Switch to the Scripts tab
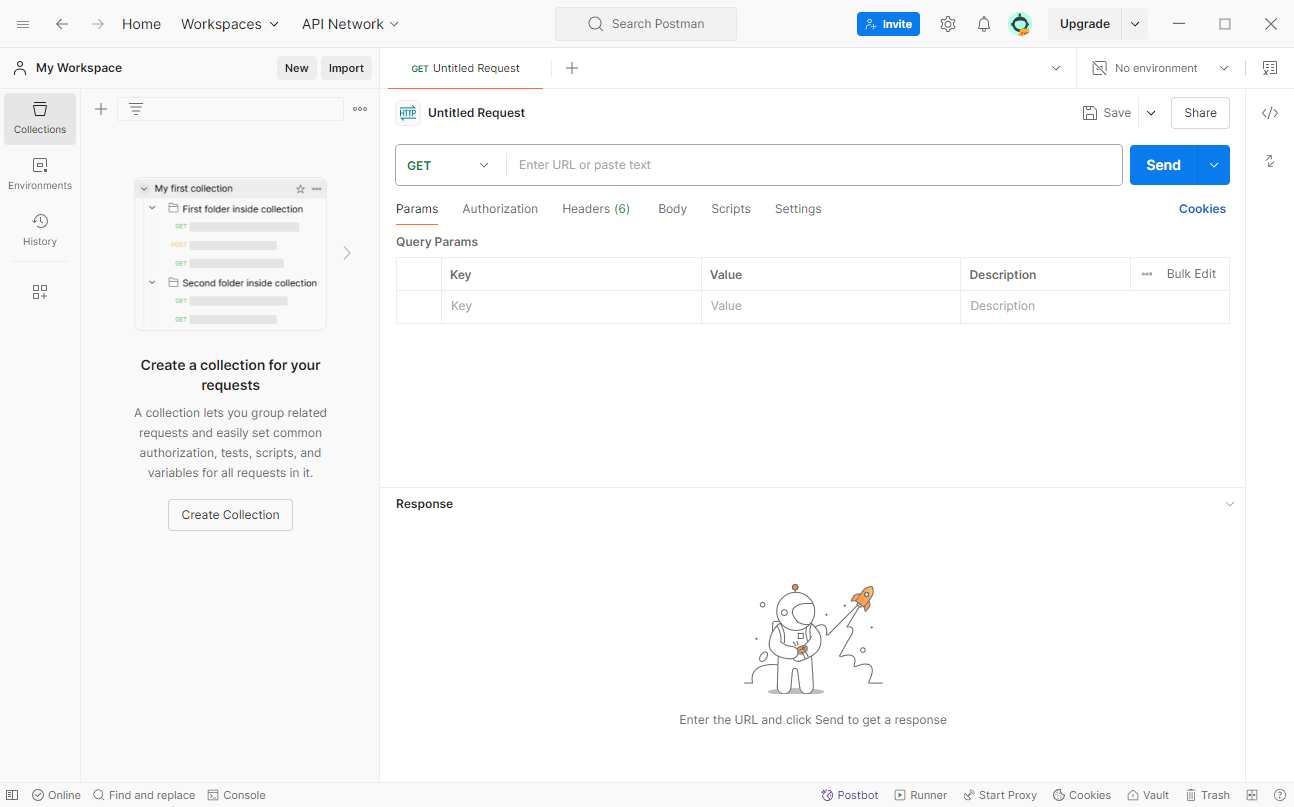 pos(731,209)
